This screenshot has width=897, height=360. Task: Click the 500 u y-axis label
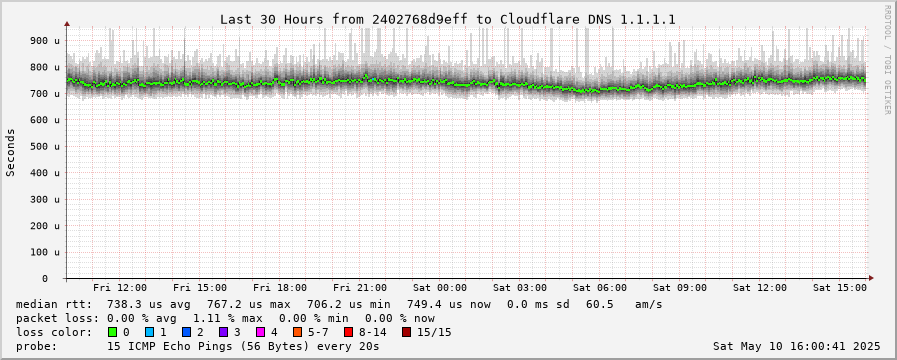45,147
